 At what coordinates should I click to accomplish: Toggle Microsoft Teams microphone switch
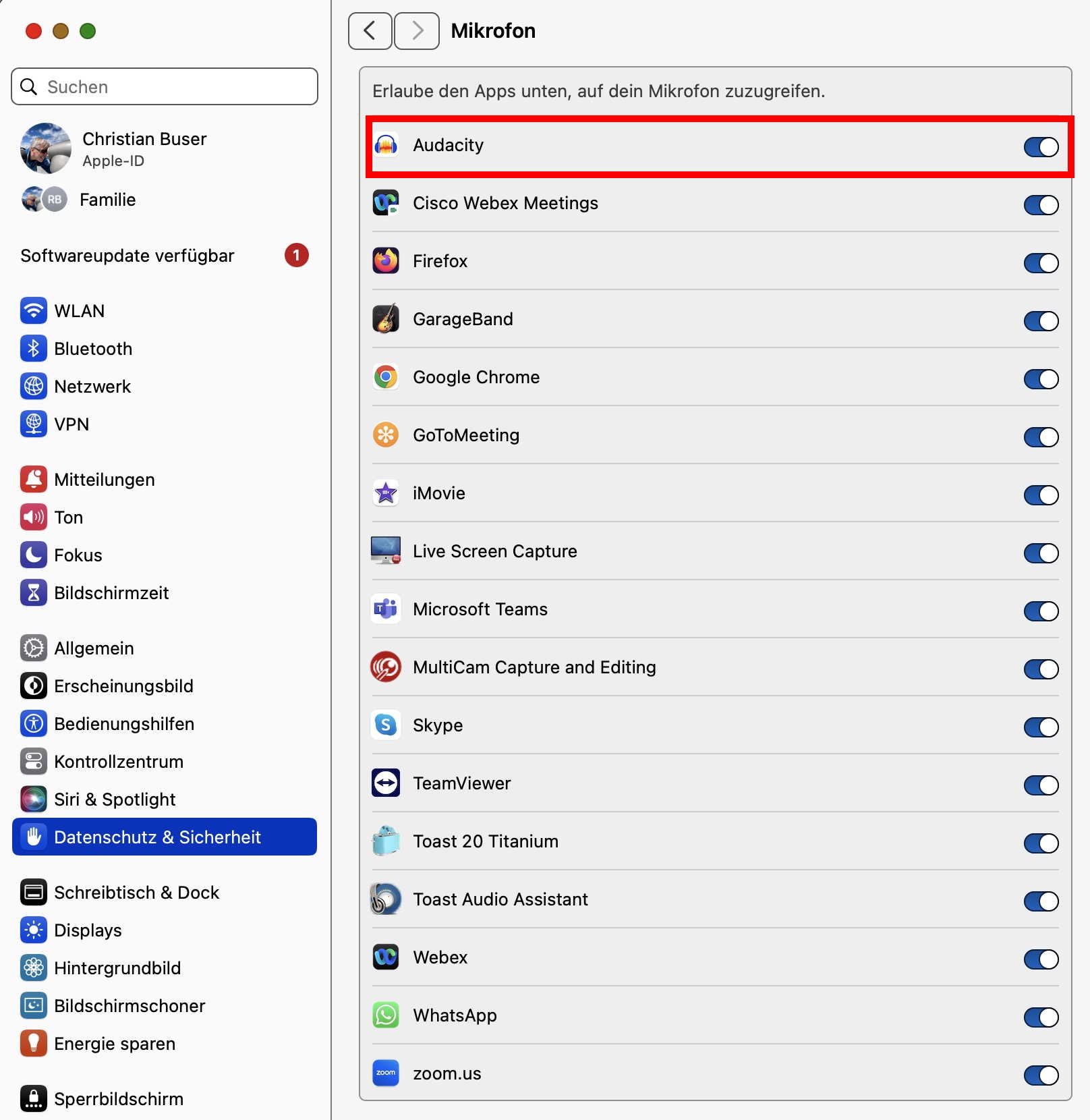click(x=1041, y=611)
